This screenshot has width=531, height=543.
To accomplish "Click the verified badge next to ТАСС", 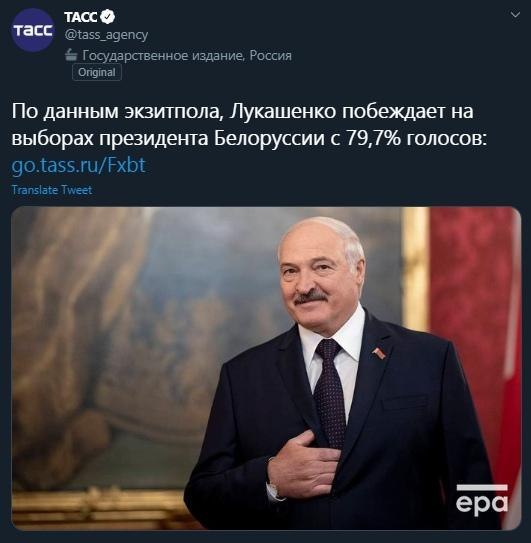I will pyautogui.click(x=108, y=17).
